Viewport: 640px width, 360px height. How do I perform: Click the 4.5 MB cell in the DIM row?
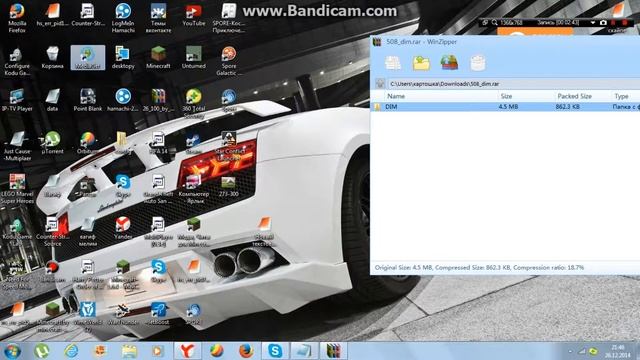coord(508,107)
